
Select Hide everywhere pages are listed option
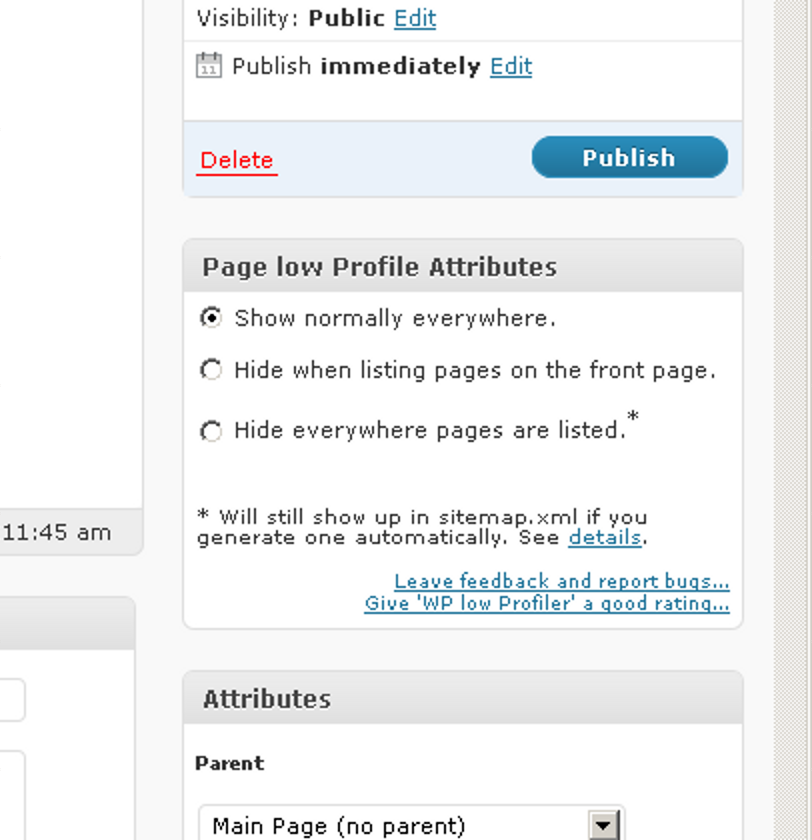(211, 431)
